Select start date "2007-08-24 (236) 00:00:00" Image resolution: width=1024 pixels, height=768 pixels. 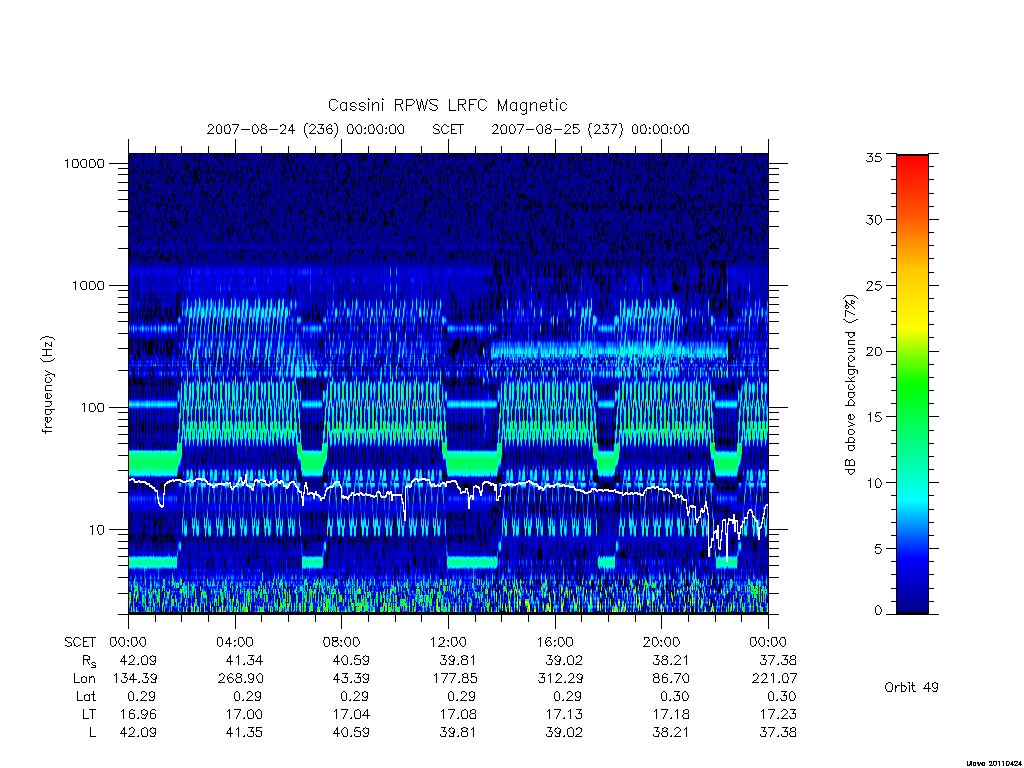coord(306,129)
